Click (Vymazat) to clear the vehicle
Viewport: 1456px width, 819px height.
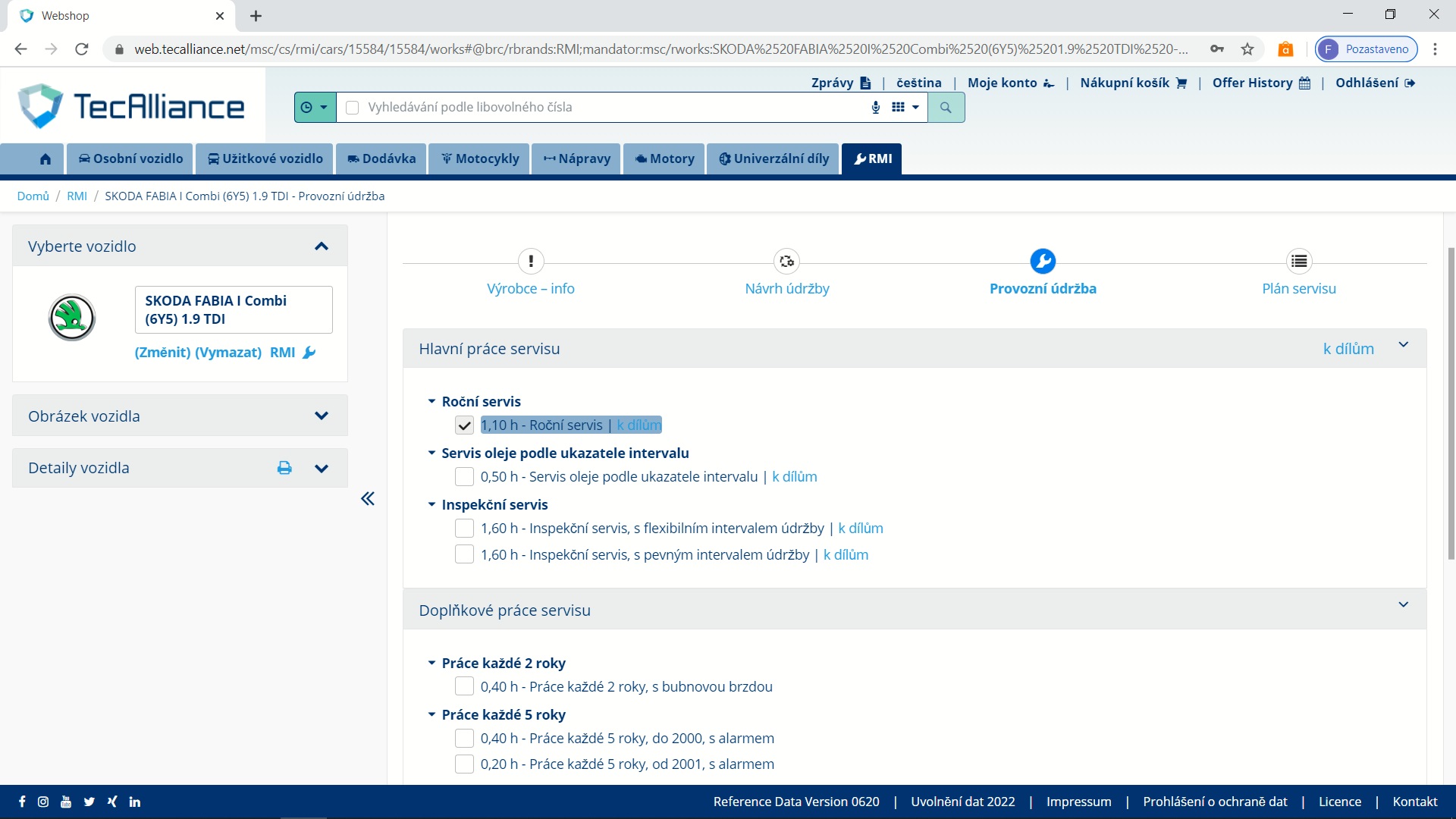pos(228,353)
